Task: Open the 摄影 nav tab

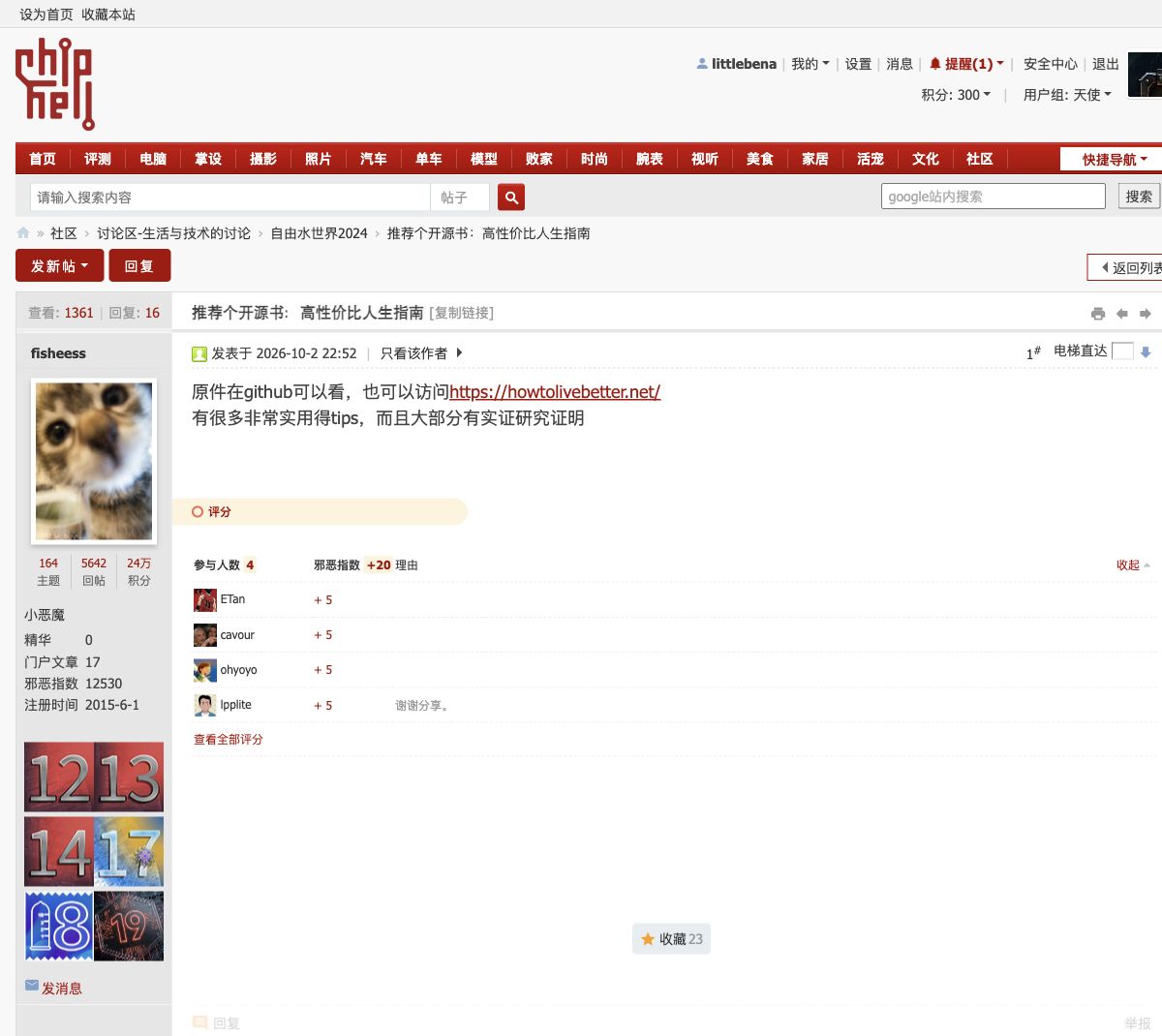Action: pyautogui.click(x=263, y=159)
